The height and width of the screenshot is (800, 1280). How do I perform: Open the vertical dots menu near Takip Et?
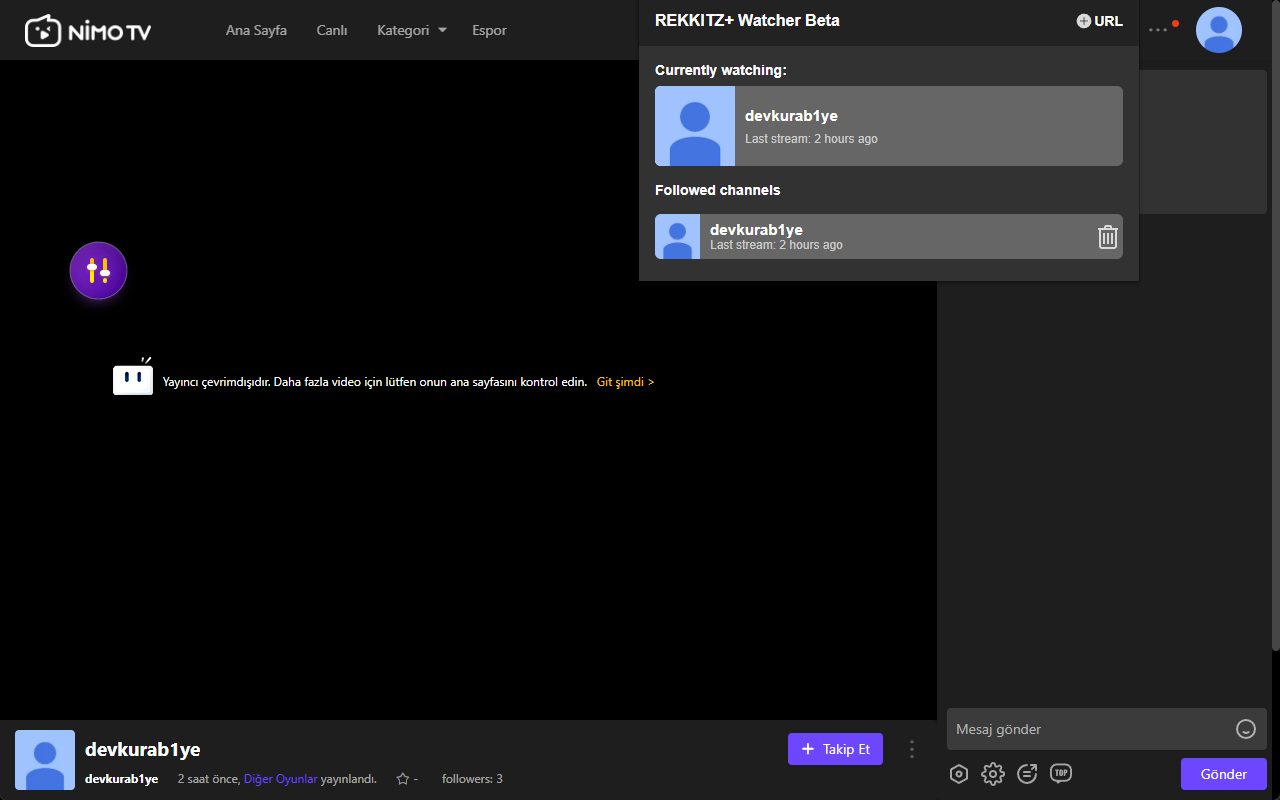[911, 749]
